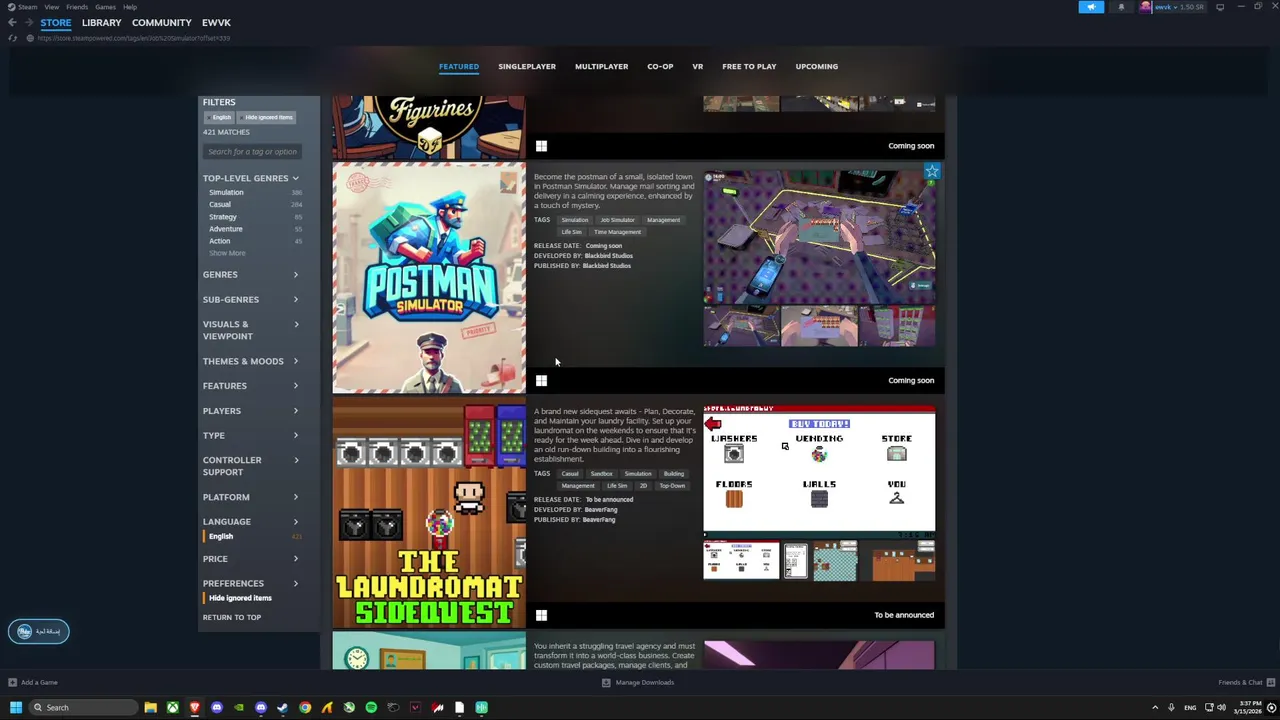1280x720 pixels.
Task: Open Blackbird Studios developer link
Action: pos(609,256)
